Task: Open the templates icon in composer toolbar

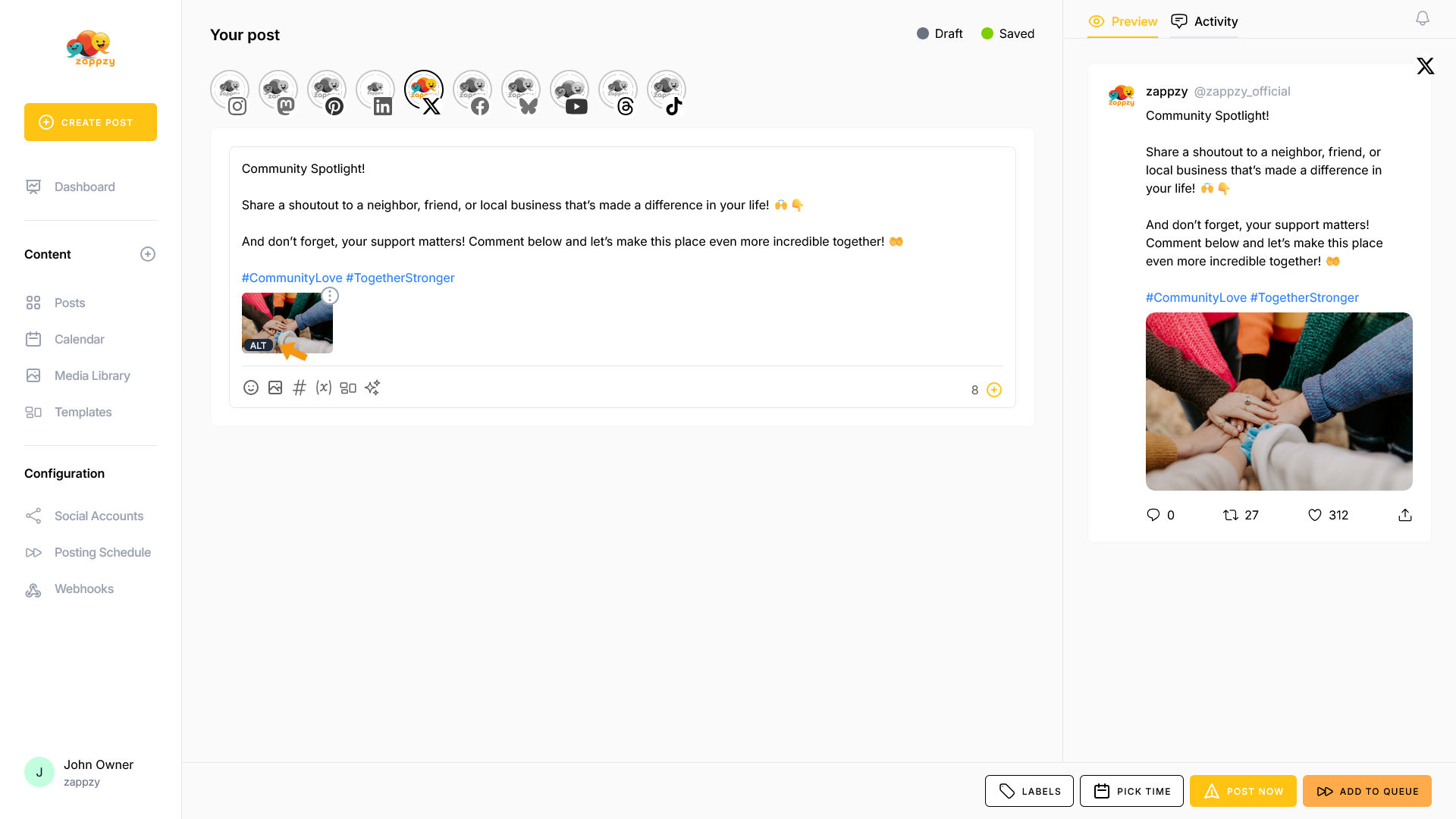Action: click(348, 388)
